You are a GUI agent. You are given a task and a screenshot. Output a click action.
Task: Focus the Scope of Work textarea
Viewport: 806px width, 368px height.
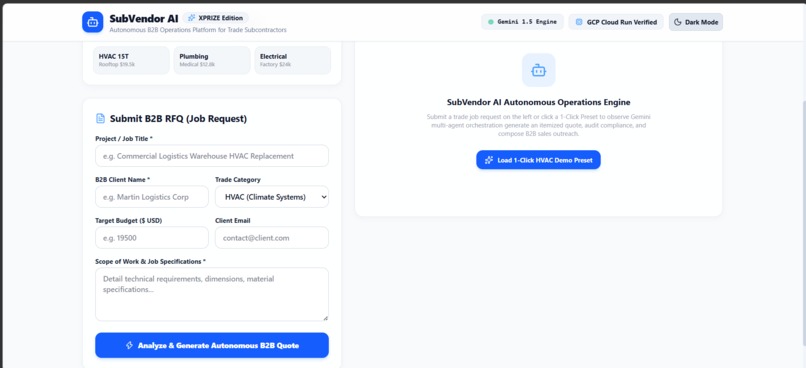[212, 295]
